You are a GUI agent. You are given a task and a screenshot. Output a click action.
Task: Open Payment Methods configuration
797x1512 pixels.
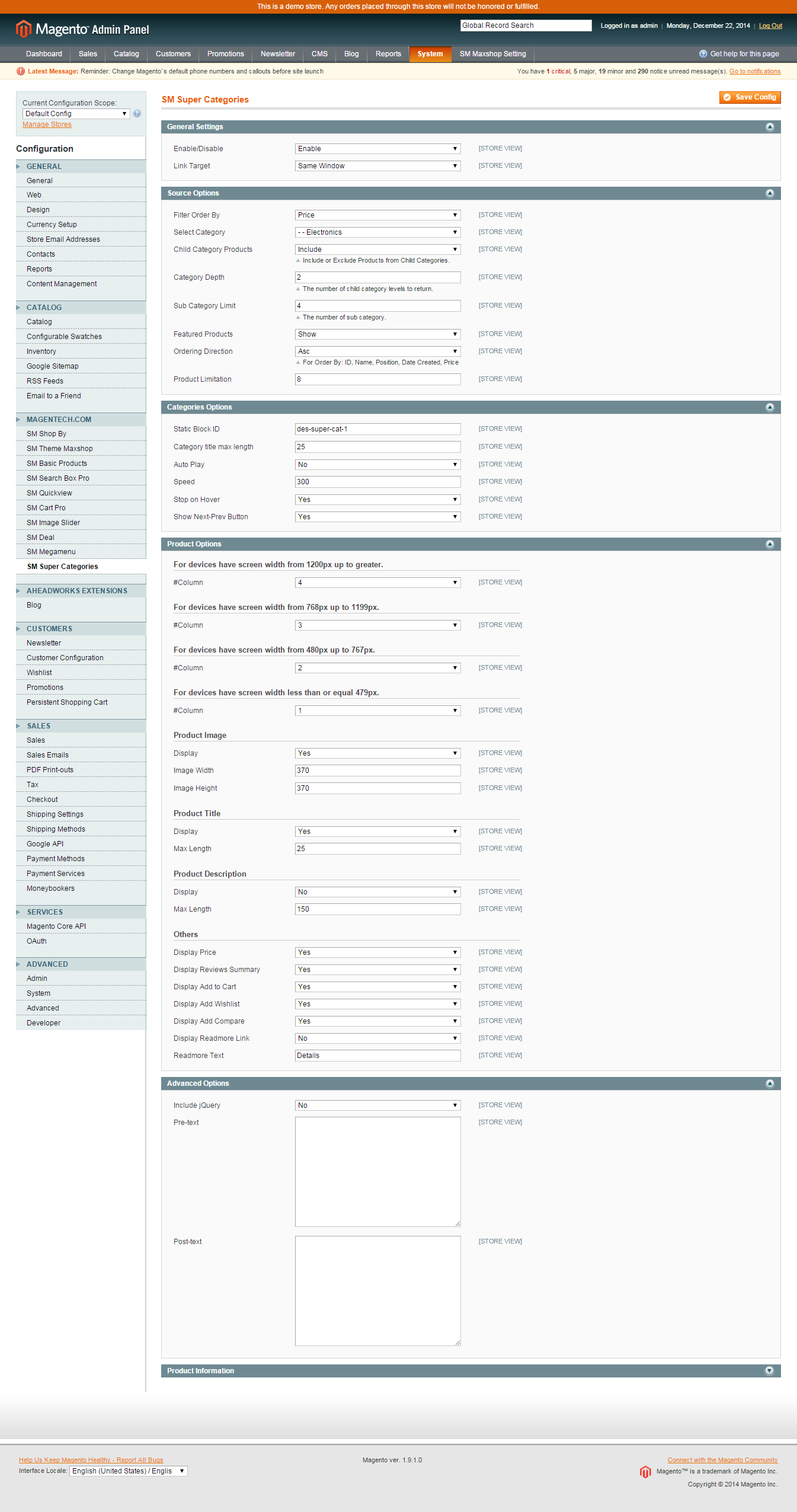tap(81, 859)
